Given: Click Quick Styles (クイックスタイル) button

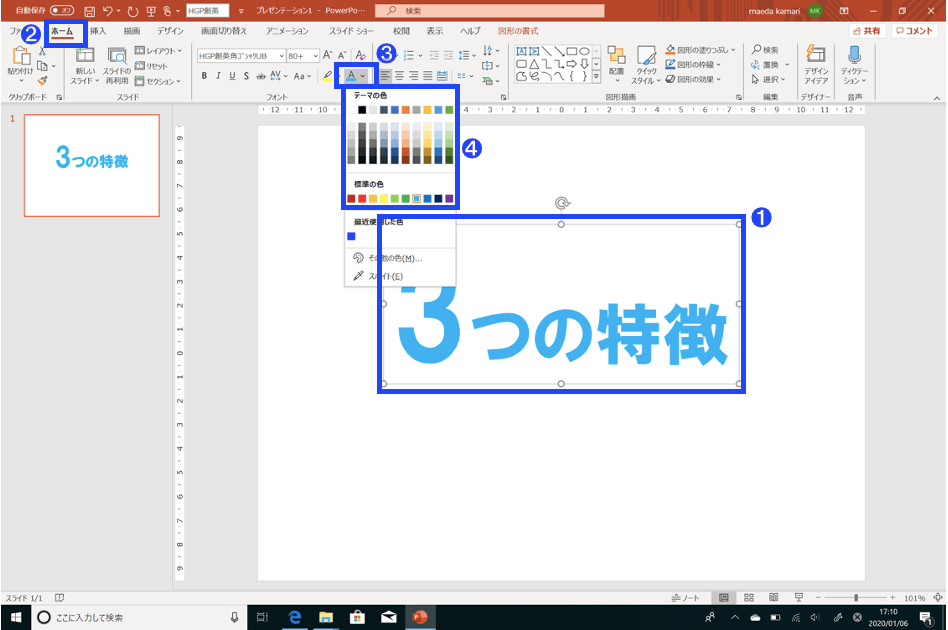Looking at the screenshot, I should [646, 65].
